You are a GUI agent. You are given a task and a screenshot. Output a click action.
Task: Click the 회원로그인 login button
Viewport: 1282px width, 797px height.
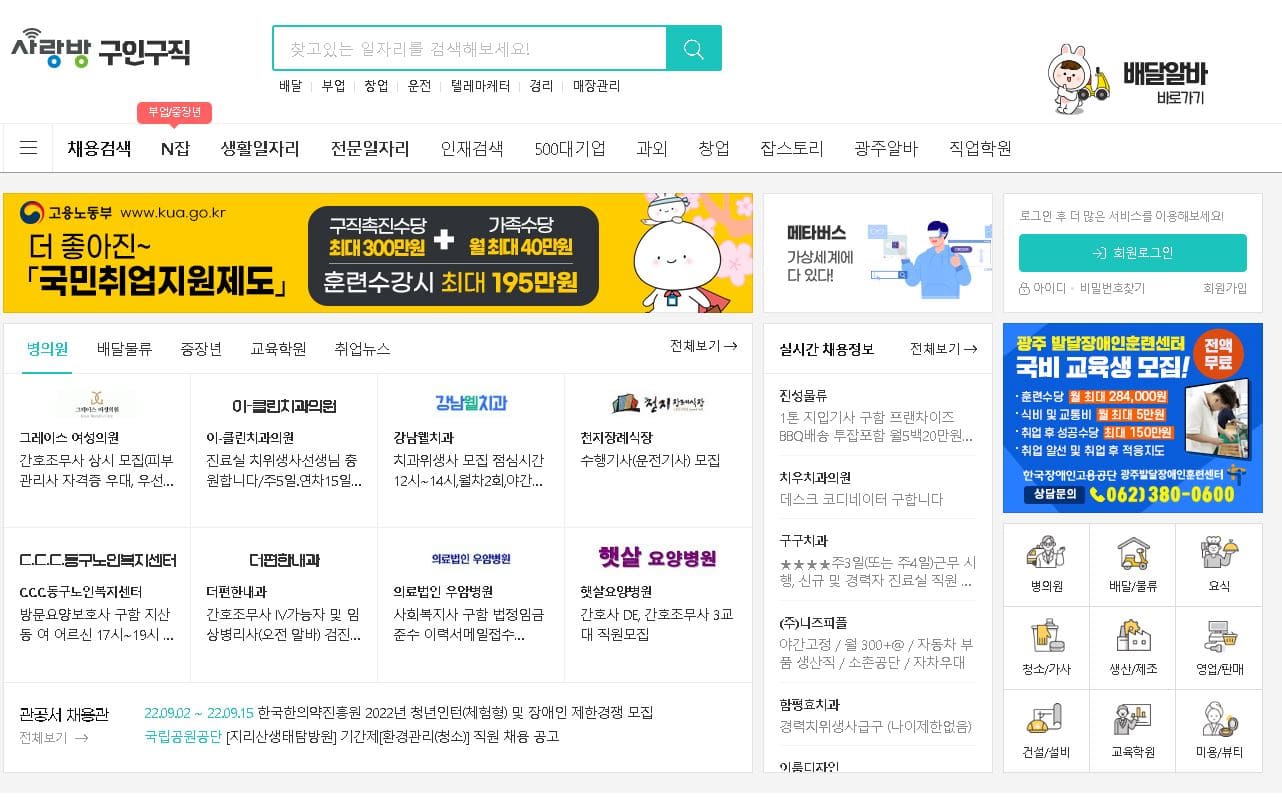1132,253
